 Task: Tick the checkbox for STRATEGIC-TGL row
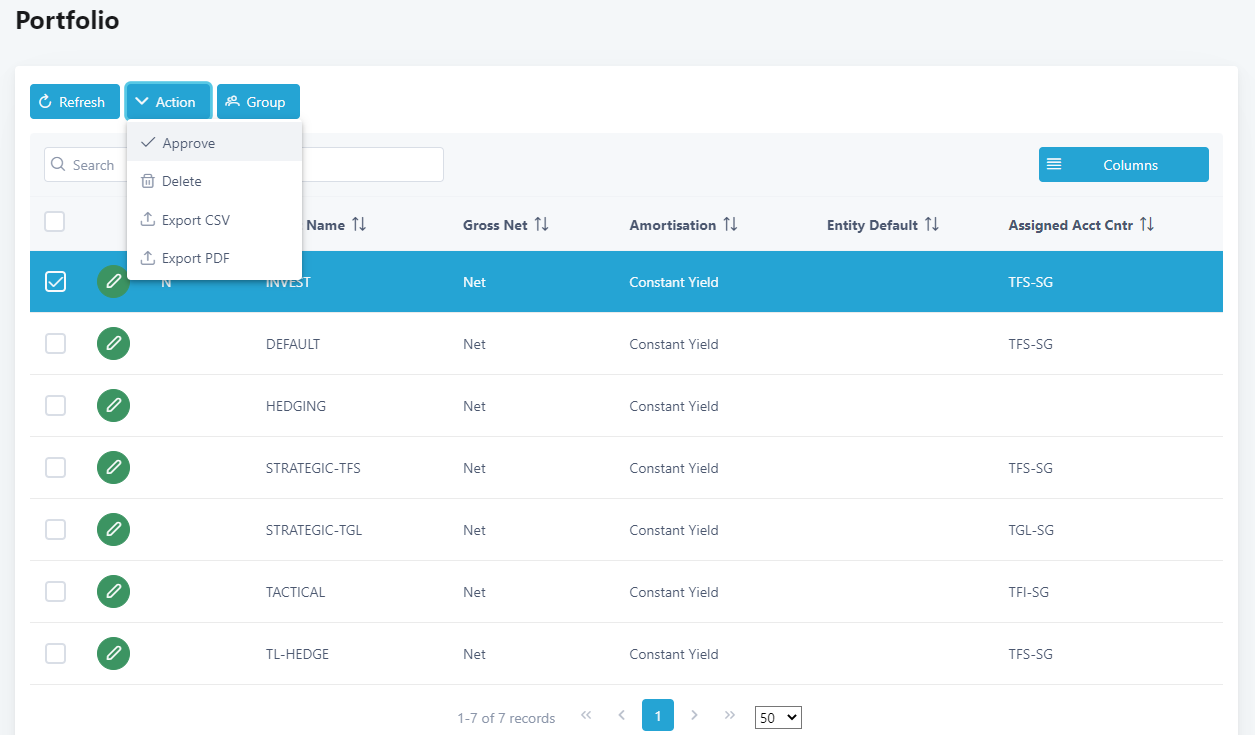[x=56, y=530]
